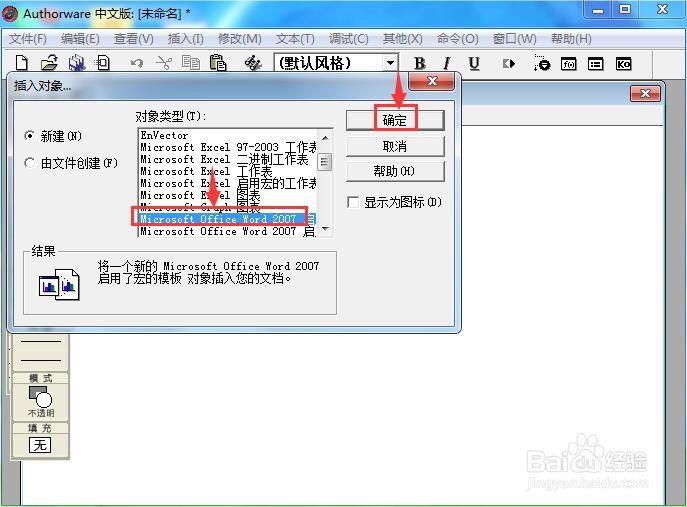The image size is (687, 507).
Task: Click the Open file icon in toolbar
Action: click(49, 63)
